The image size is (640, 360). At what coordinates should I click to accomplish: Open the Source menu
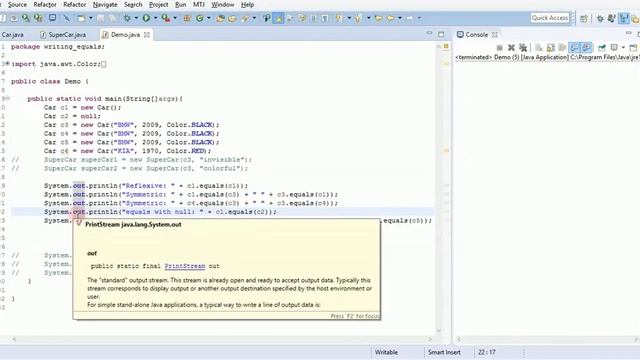click(x=17, y=5)
